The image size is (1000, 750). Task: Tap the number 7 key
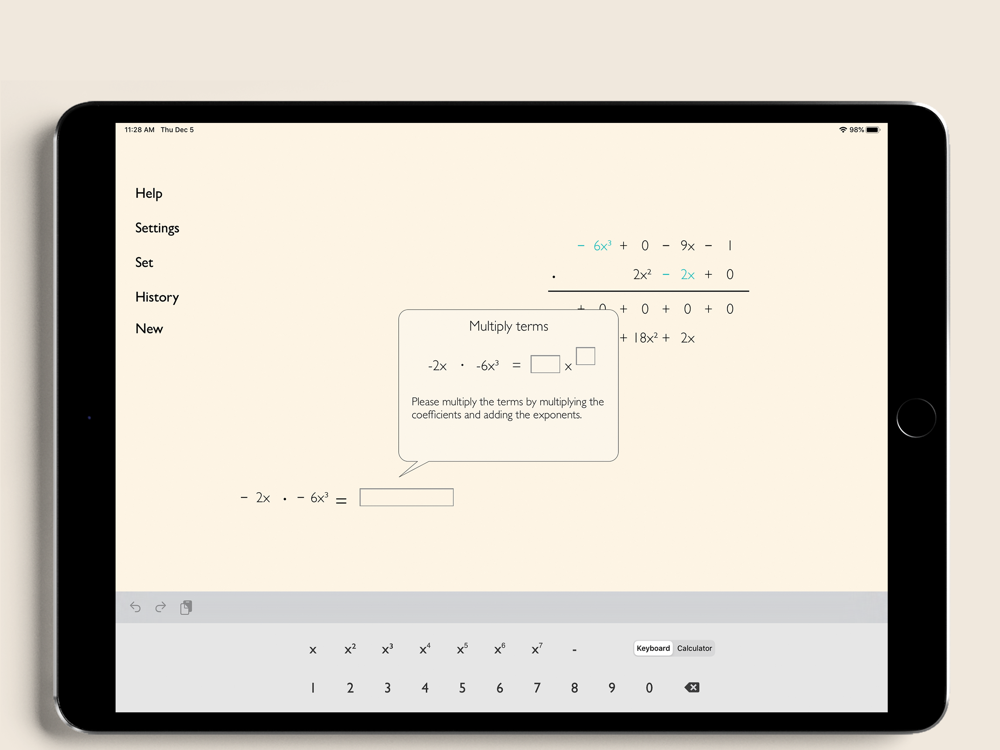(x=537, y=688)
